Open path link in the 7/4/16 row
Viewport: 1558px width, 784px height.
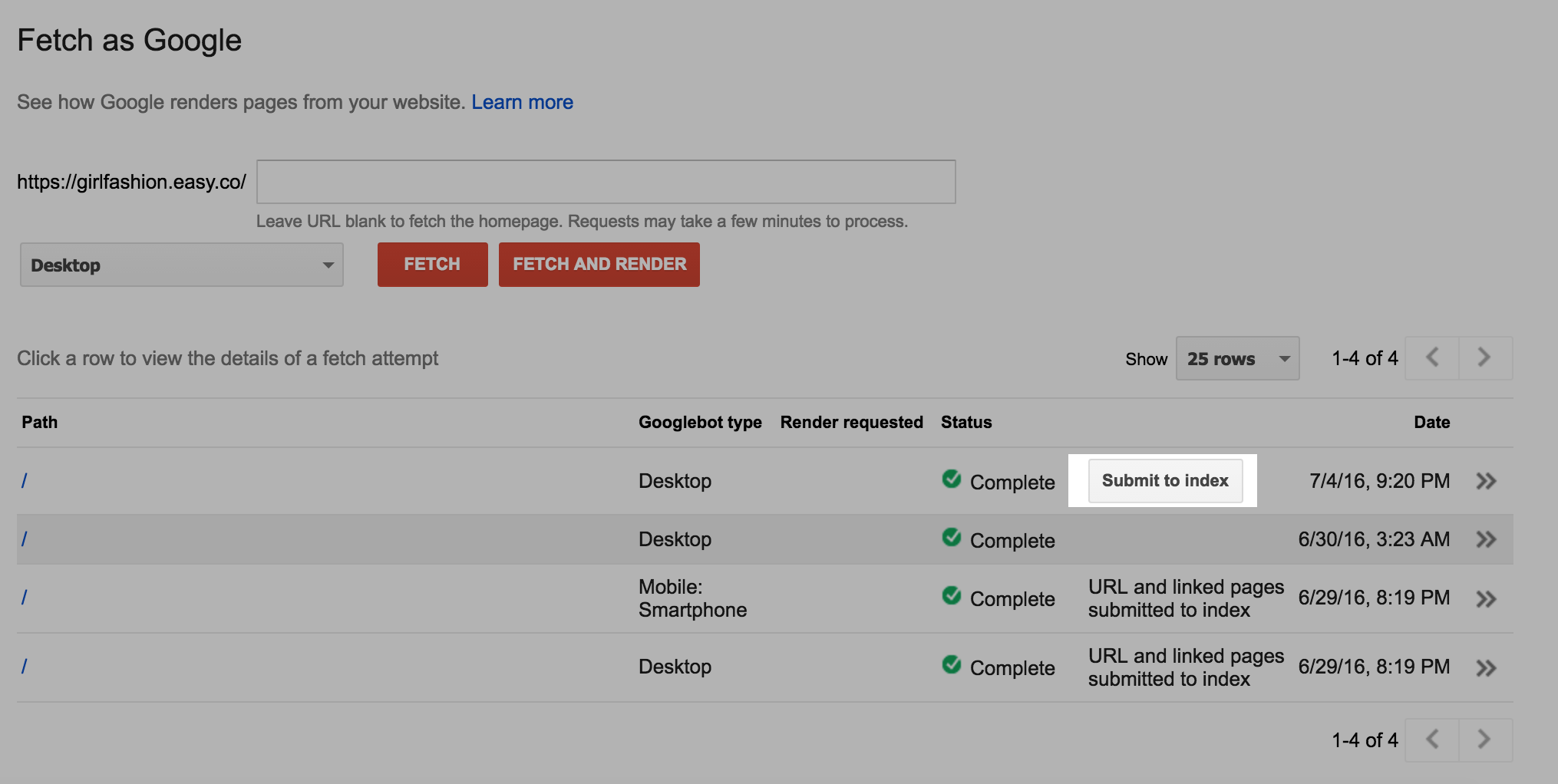coord(25,481)
